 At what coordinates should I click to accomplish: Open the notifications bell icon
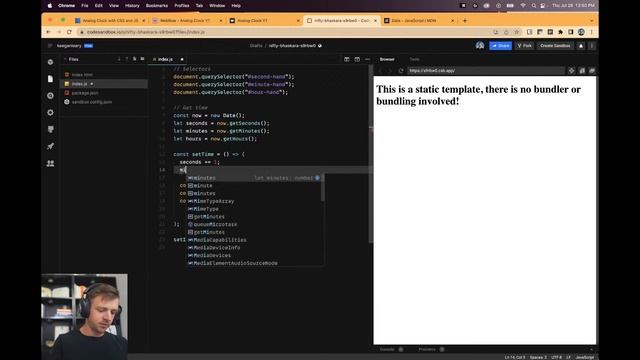[x=581, y=46]
